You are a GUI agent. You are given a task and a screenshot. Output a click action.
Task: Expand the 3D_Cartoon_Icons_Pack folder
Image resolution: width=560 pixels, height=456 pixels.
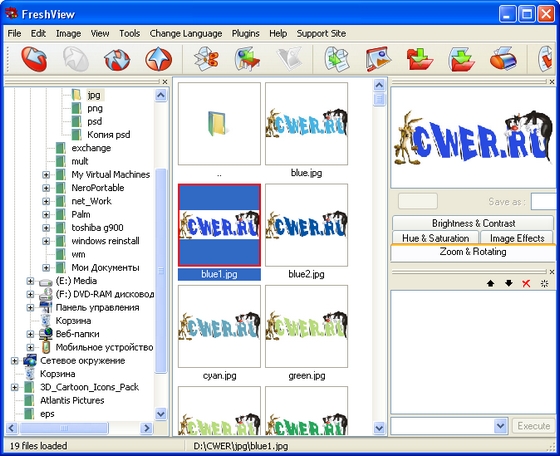(14, 387)
